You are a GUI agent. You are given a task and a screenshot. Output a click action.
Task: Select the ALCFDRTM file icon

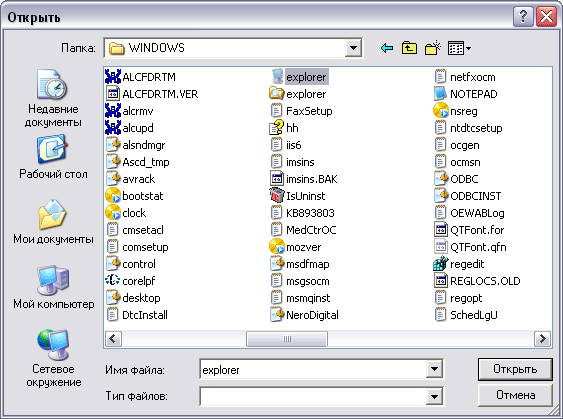click(x=113, y=77)
